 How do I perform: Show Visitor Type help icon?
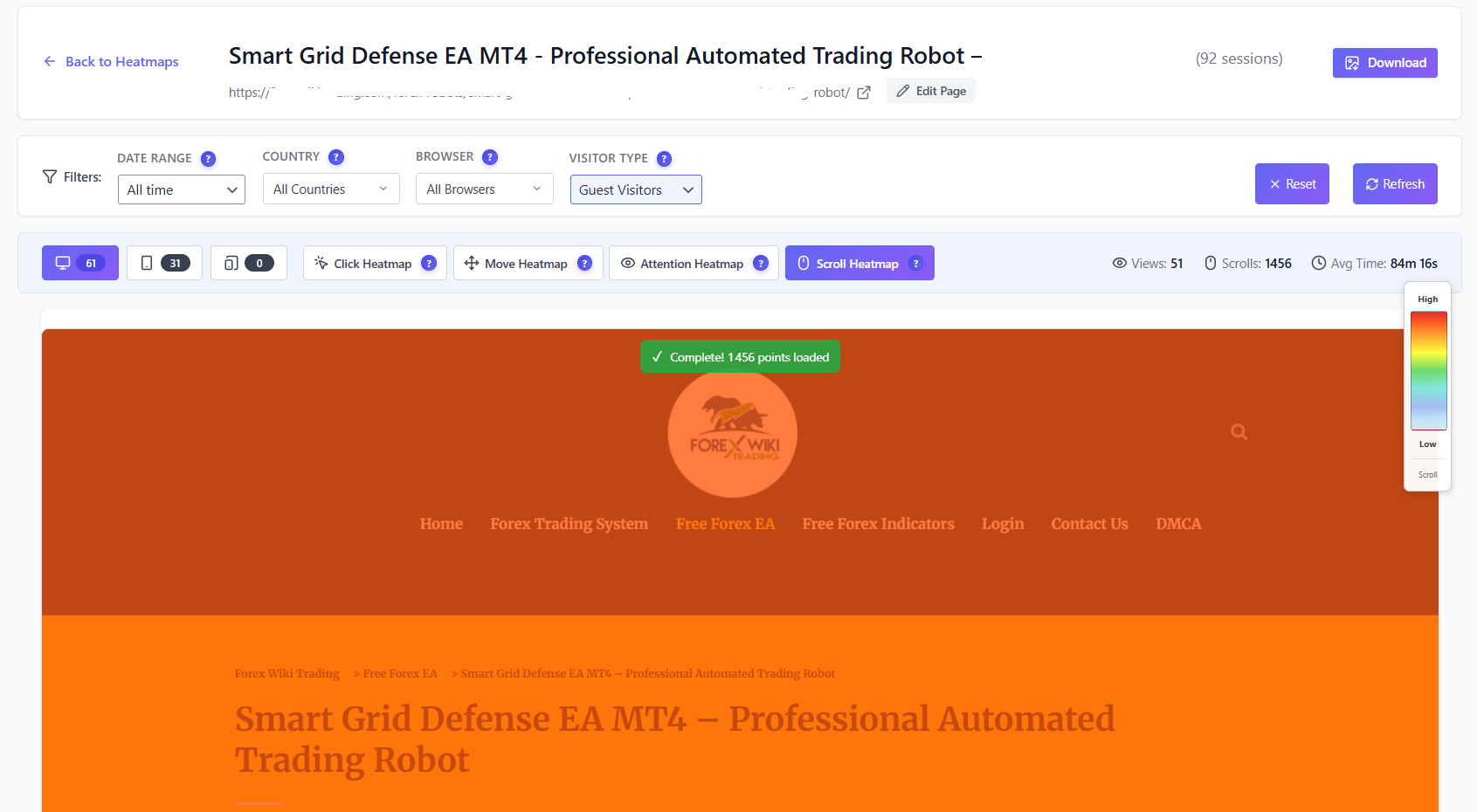(664, 159)
